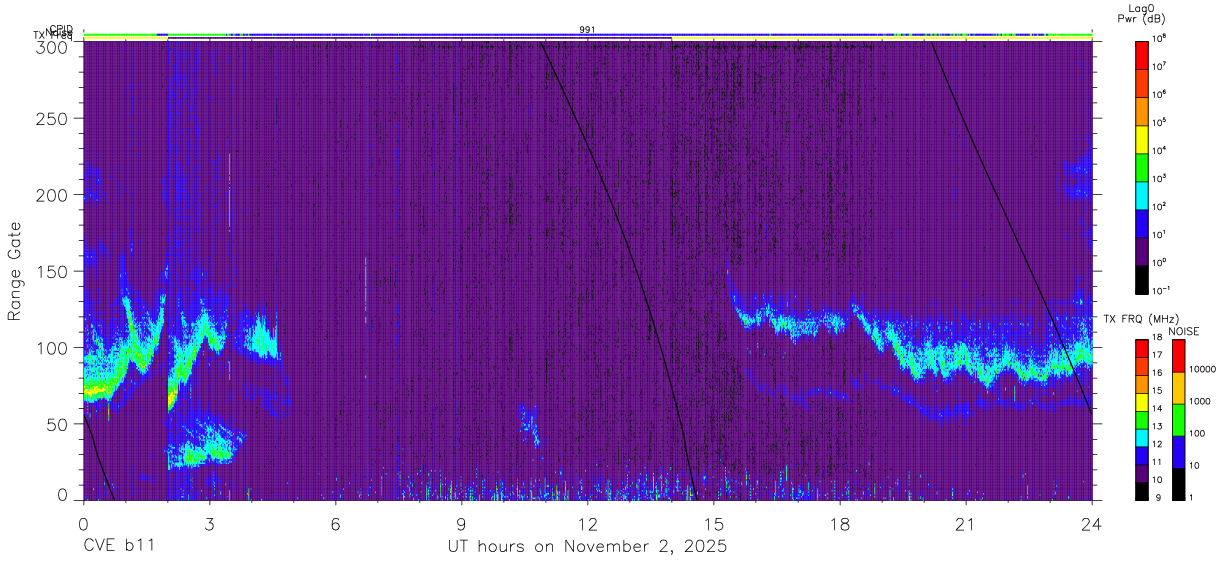Click the x-axis tick label '18'
Image resolution: width=1228 pixels, height=567 pixels.
coord(839,524)
